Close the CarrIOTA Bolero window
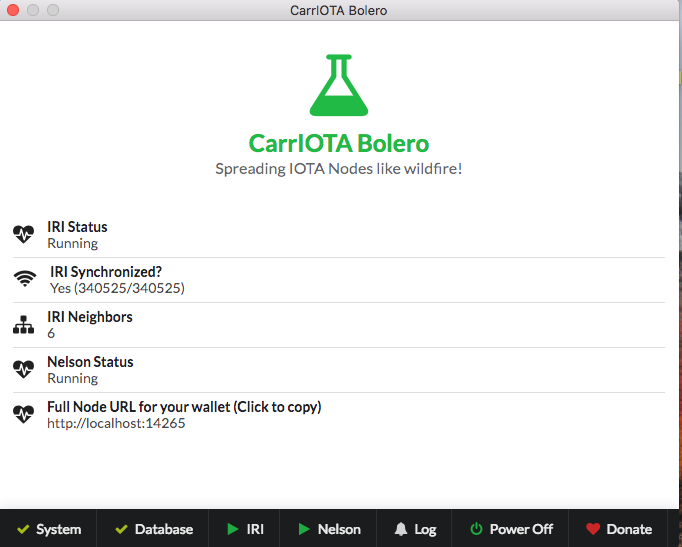The height and width of the screenshot is (547, 682). click(x=13, y=10)
